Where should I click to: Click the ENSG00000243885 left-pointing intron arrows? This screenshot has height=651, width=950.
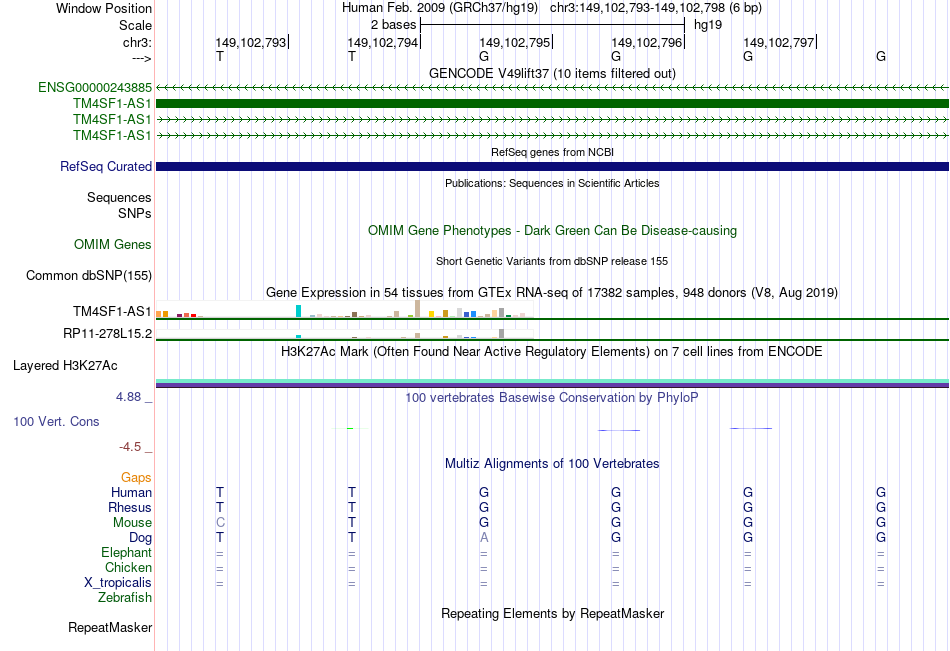[x=552, y=88]
